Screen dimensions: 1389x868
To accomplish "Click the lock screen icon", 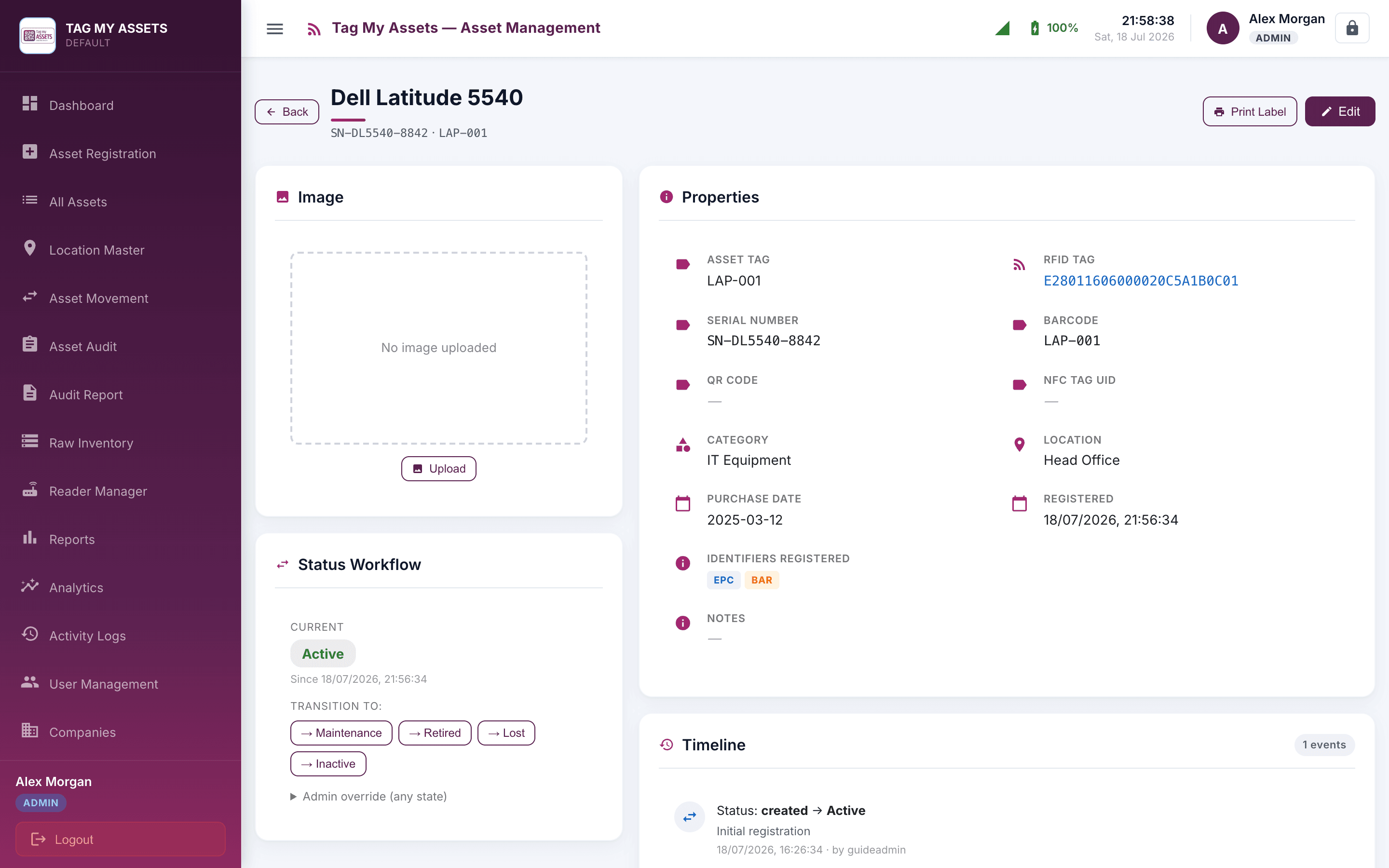I will (1352, 28).
